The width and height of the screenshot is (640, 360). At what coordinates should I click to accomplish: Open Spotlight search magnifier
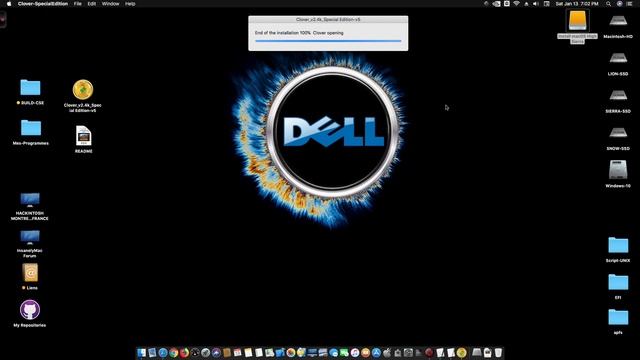click(x=609, y=4)
